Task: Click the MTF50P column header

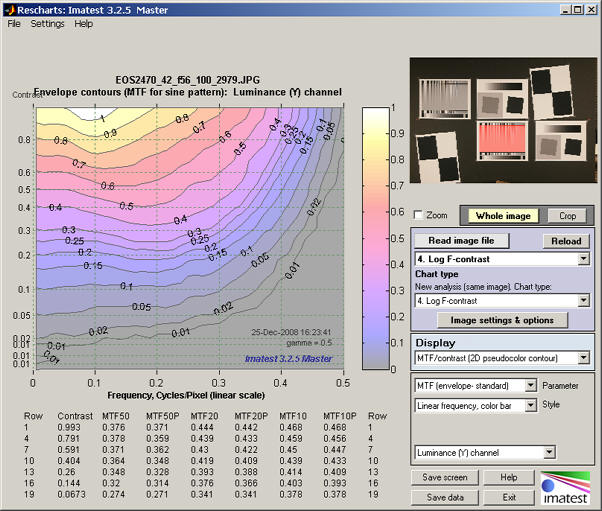Action: pyautogui.click(x=163, y=416)
